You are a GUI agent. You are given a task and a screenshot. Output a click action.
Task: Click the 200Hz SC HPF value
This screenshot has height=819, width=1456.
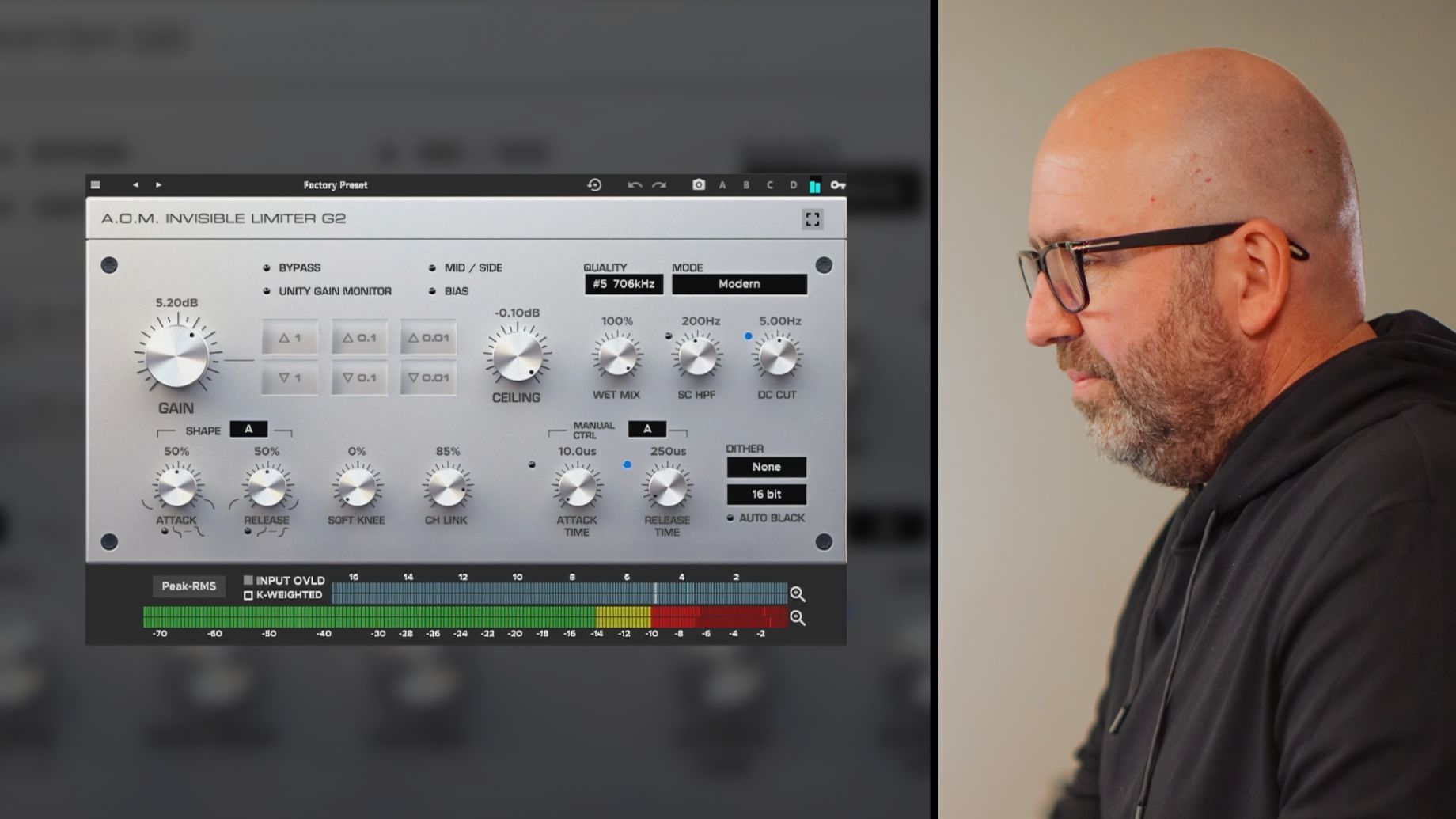701,321
